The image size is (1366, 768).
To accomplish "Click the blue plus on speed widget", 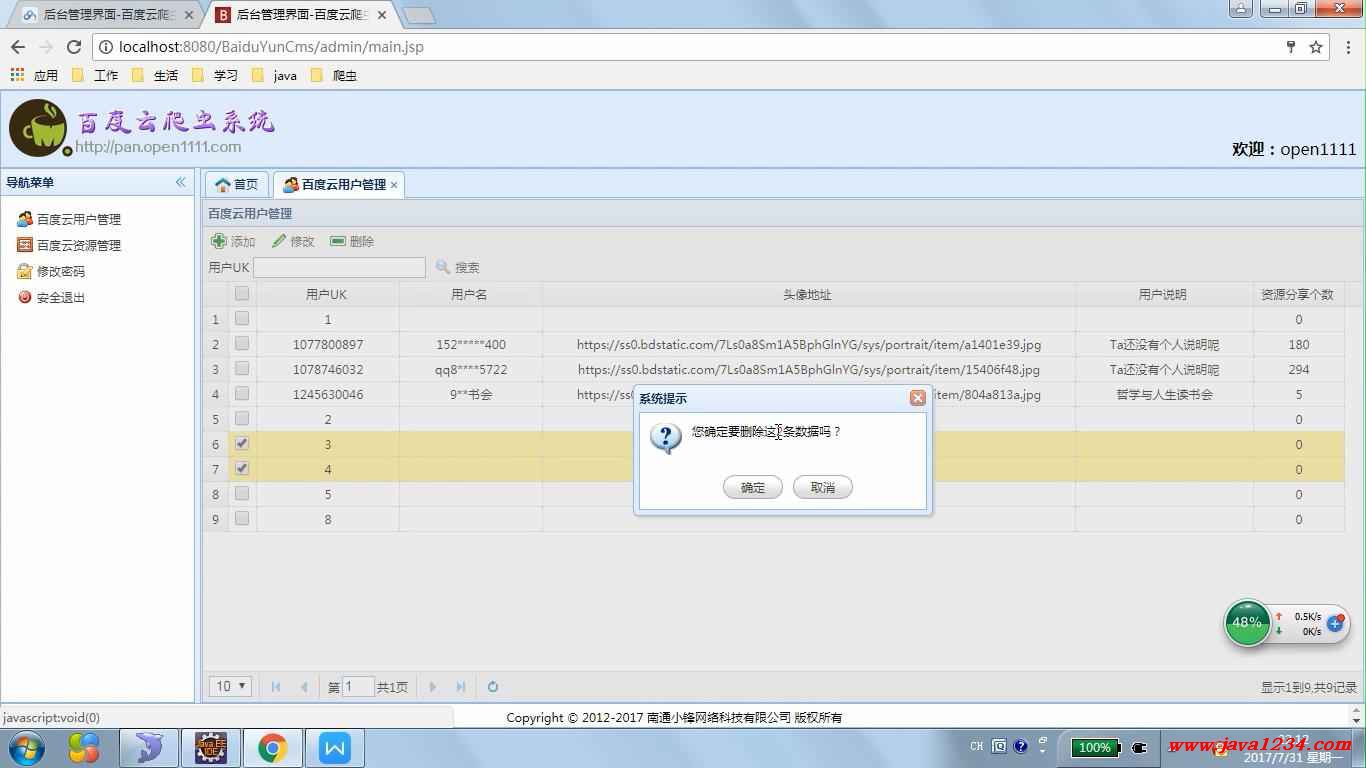I will (1335, 623).
